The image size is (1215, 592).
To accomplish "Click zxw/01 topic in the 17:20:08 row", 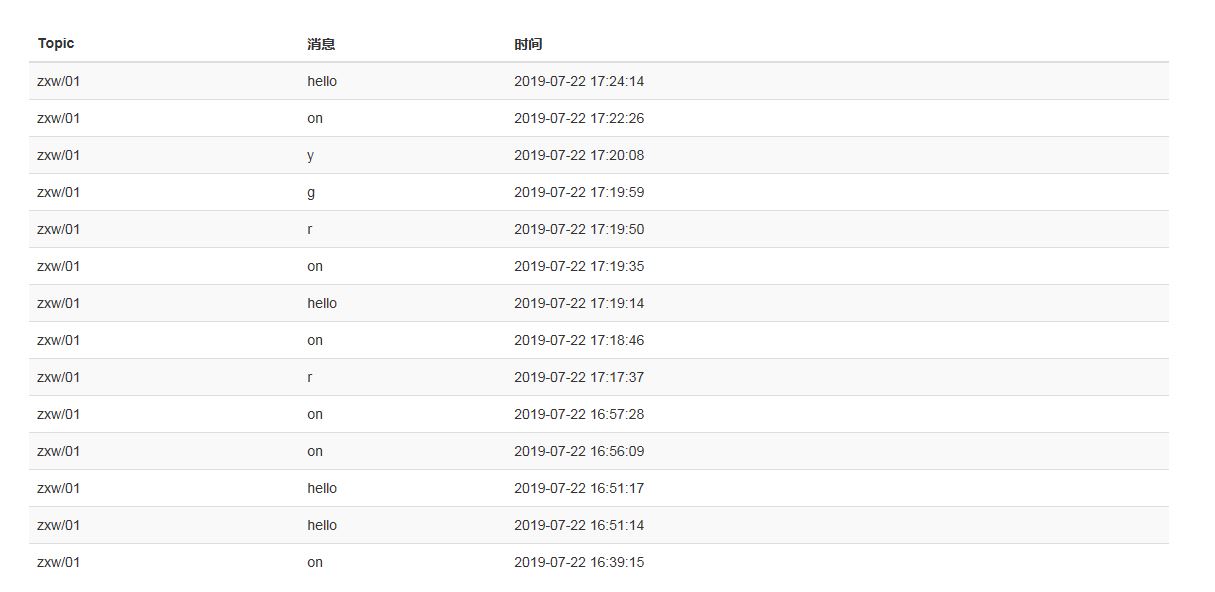I will pyautogui.click(x=59, y=155).
